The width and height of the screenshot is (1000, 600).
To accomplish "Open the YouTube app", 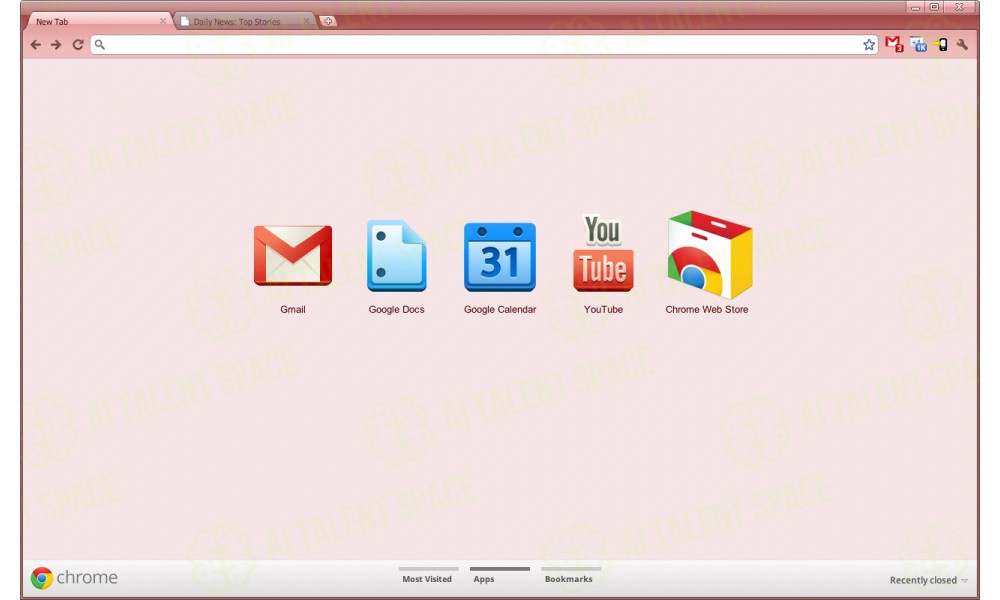I will tap(603, 253).
